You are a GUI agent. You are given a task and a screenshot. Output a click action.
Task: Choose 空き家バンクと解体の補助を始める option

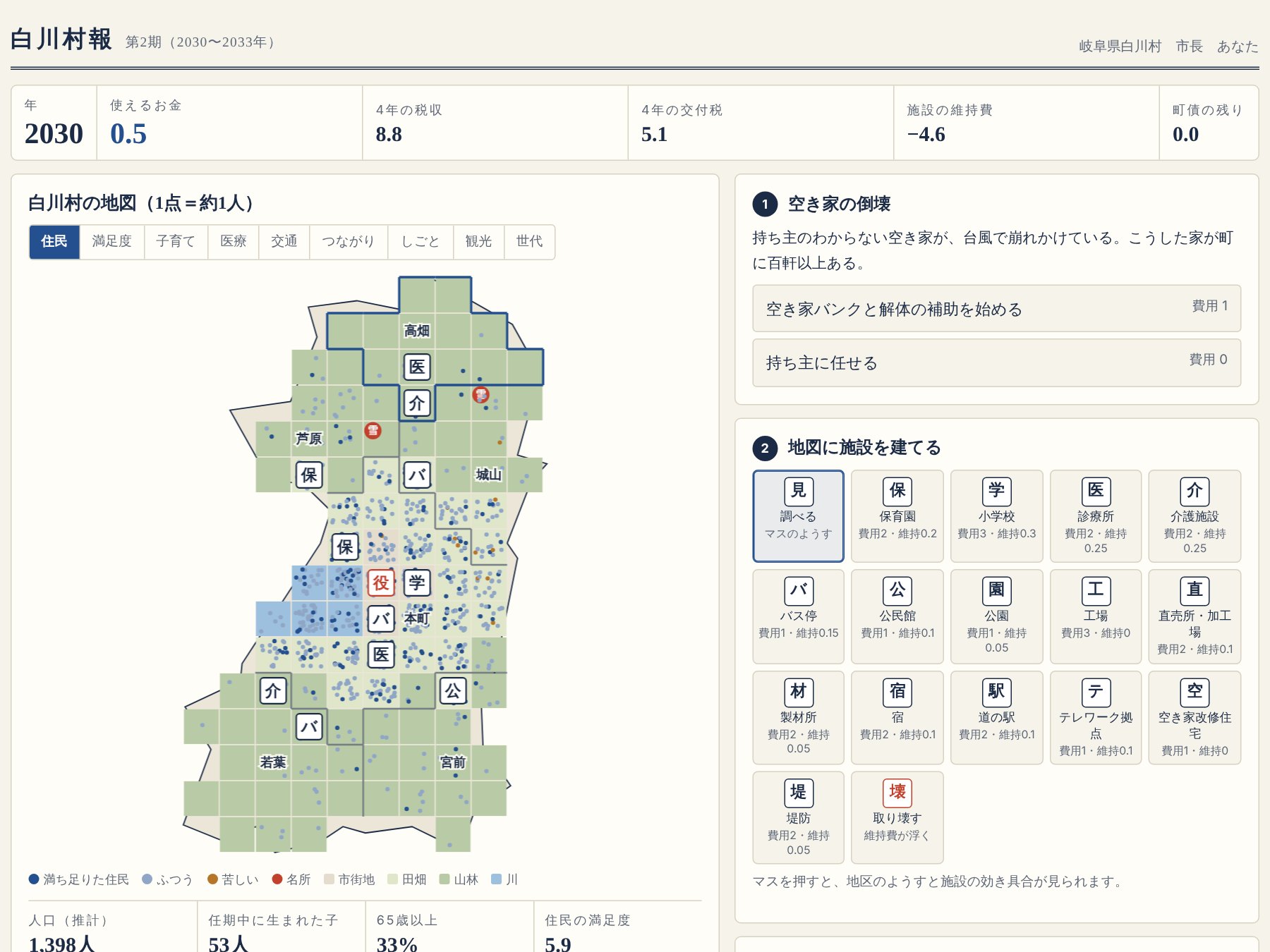(996, 308)
